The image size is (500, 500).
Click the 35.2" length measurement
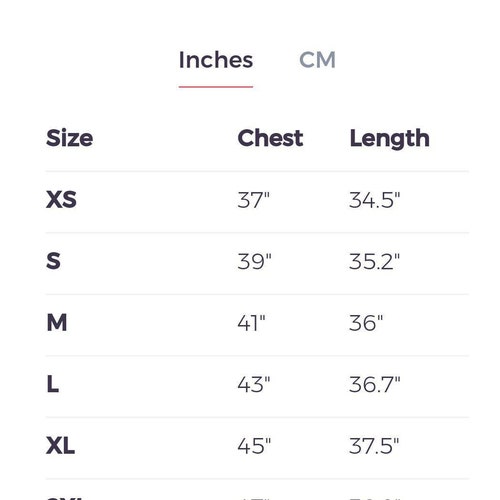(374, 261)
